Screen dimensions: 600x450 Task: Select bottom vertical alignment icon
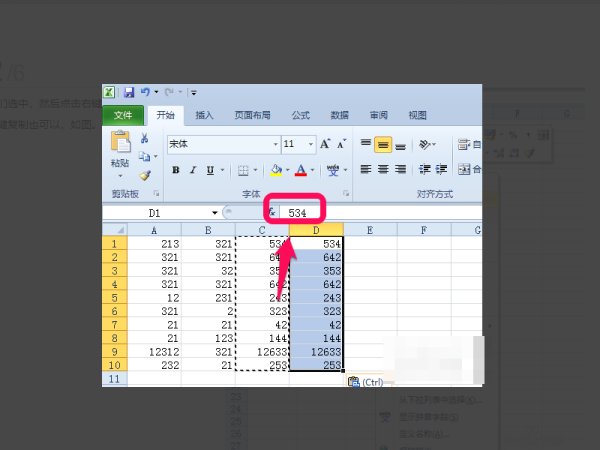coord(400,145)
